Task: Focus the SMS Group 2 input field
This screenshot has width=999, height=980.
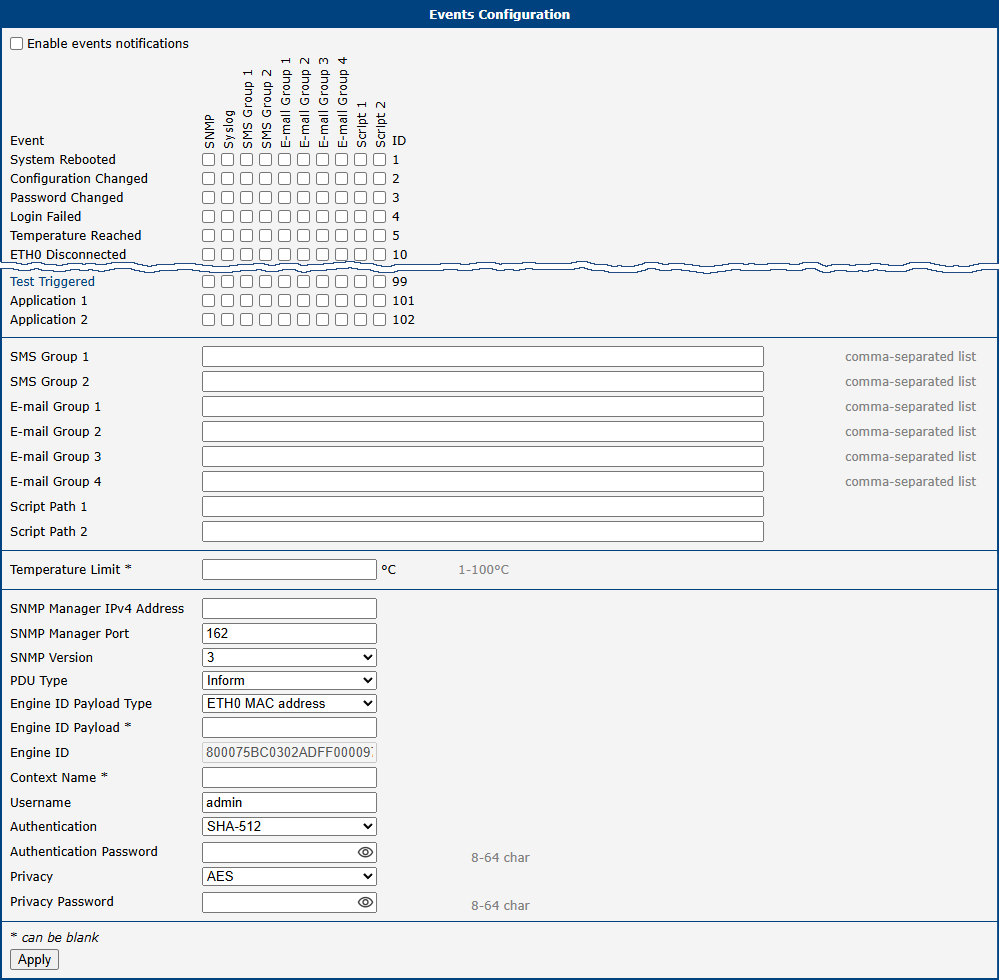Action: click(483, 382)
